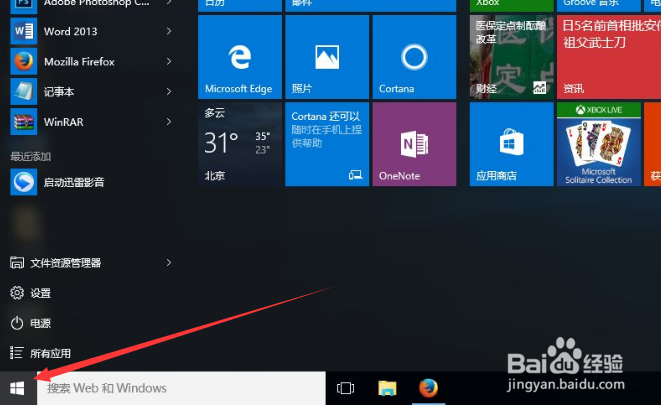
Task: Open File Explorer from the taskbar
Action: pos(387,388)
